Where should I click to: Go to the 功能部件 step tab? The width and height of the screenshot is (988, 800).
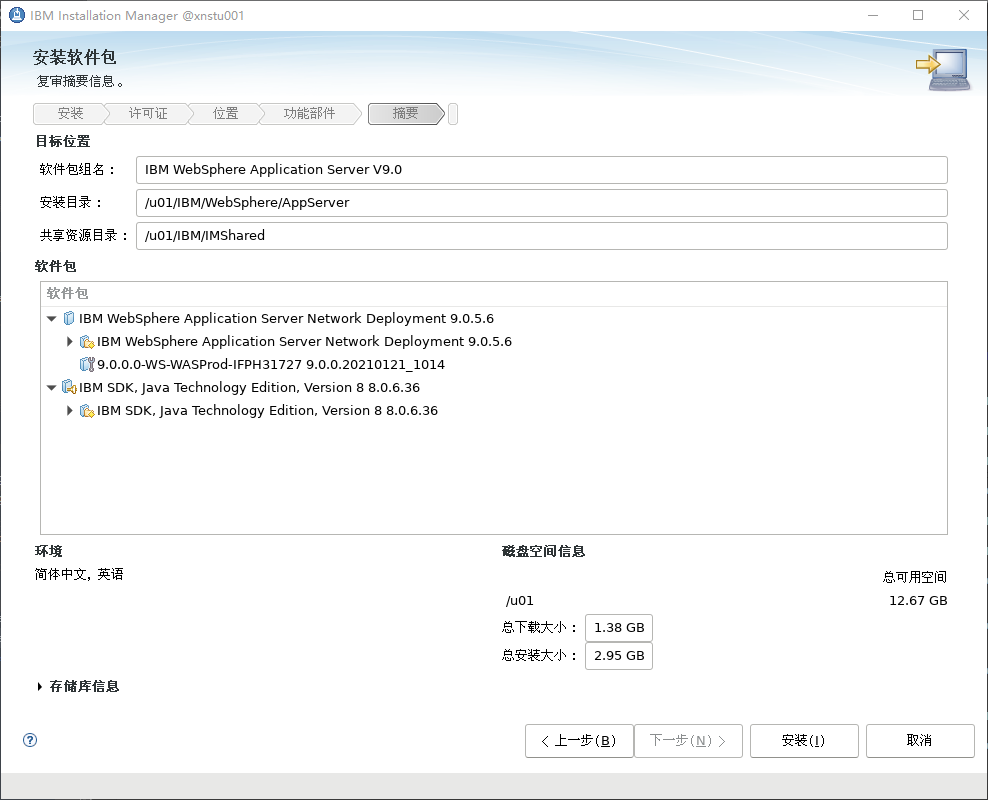tap(309, 113)
